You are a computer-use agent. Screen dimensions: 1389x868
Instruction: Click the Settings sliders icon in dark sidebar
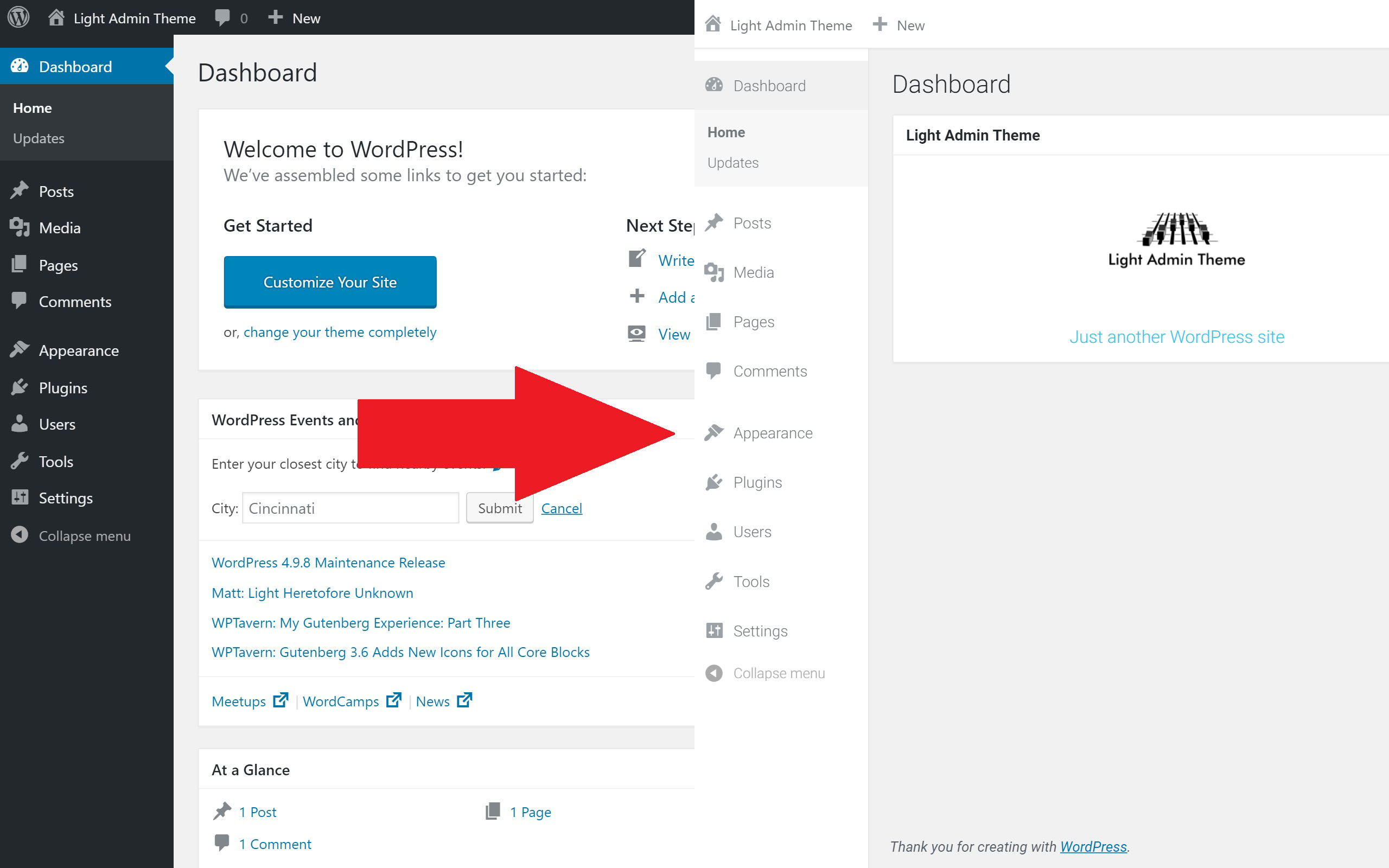20,497
